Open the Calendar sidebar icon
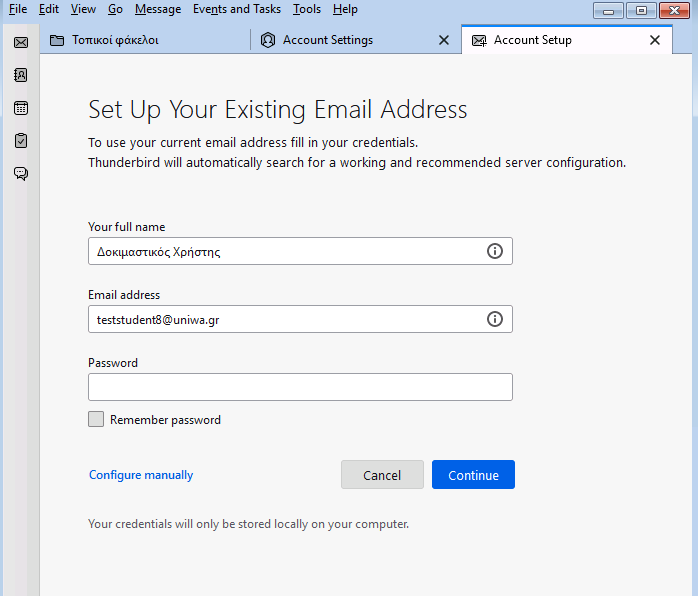The height and width of the screenshot is (596, 698). [x=20, y=108]
